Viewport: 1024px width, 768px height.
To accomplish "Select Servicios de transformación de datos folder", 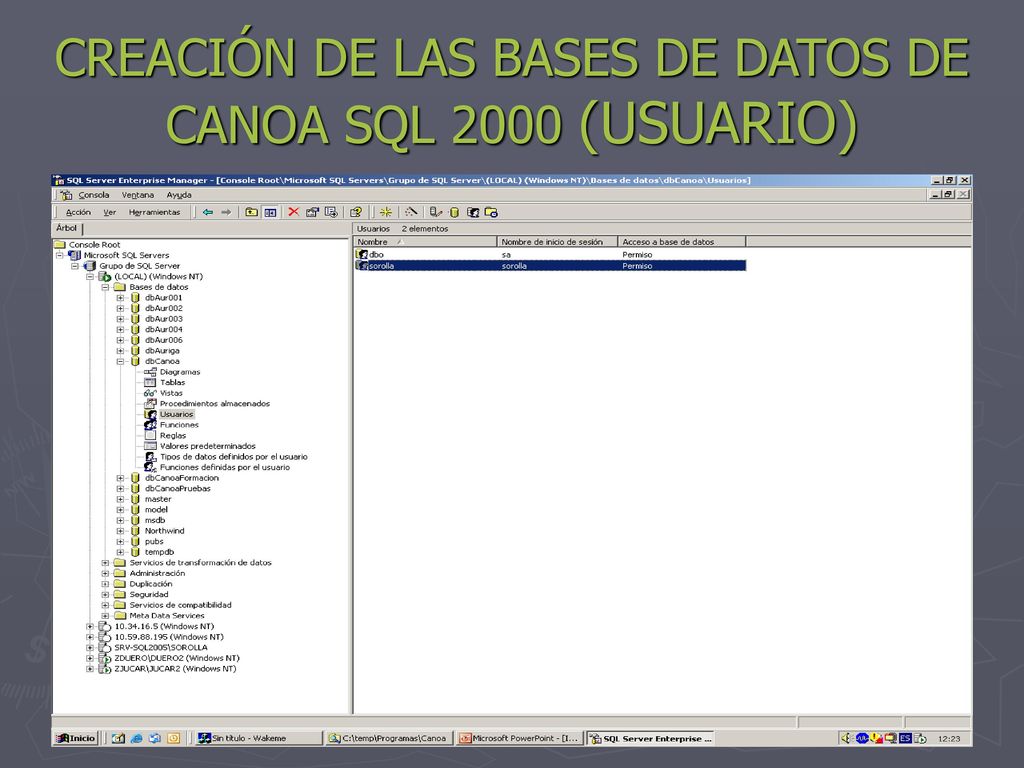I will pos(200,562).
